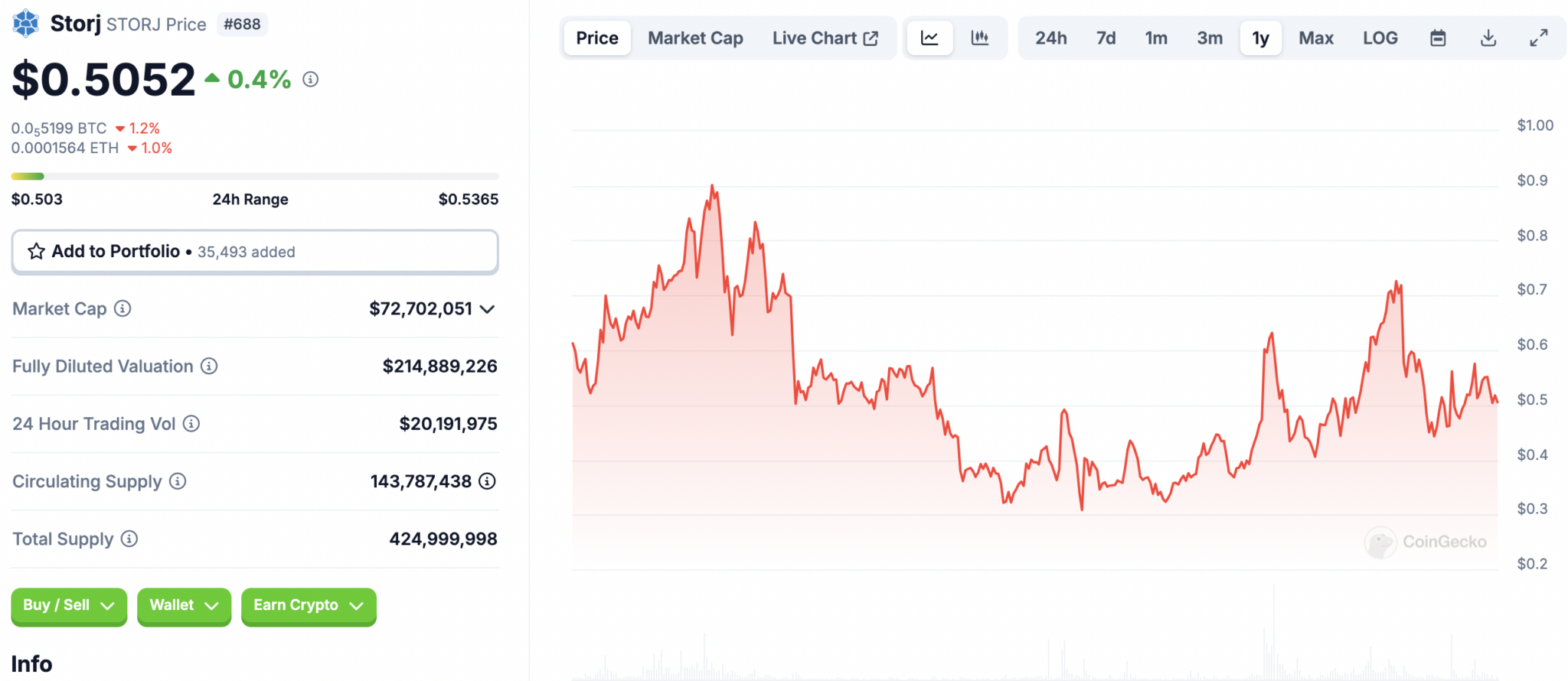Switch to the 7d timeframe
Screen dimensions: 1568x681
tap(1105, 37)
